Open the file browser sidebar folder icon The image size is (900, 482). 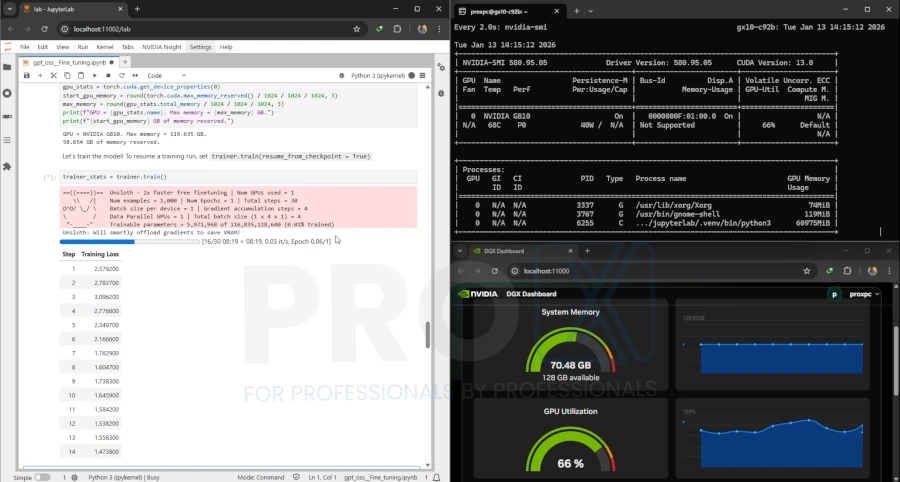click(x=7, y=68)
